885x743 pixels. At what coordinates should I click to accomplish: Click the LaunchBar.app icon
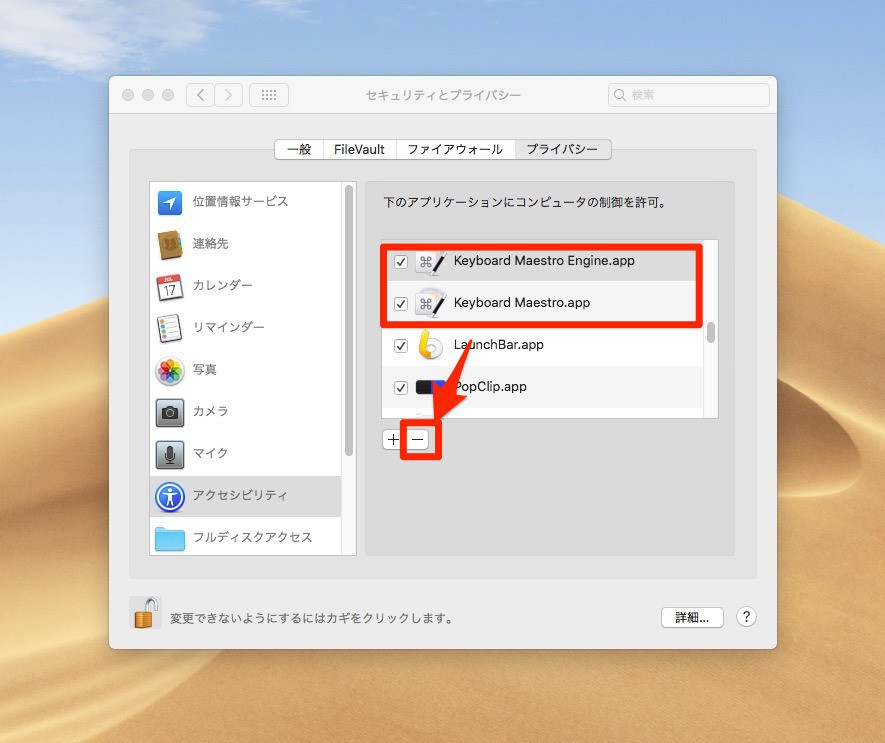click(430, 346)
